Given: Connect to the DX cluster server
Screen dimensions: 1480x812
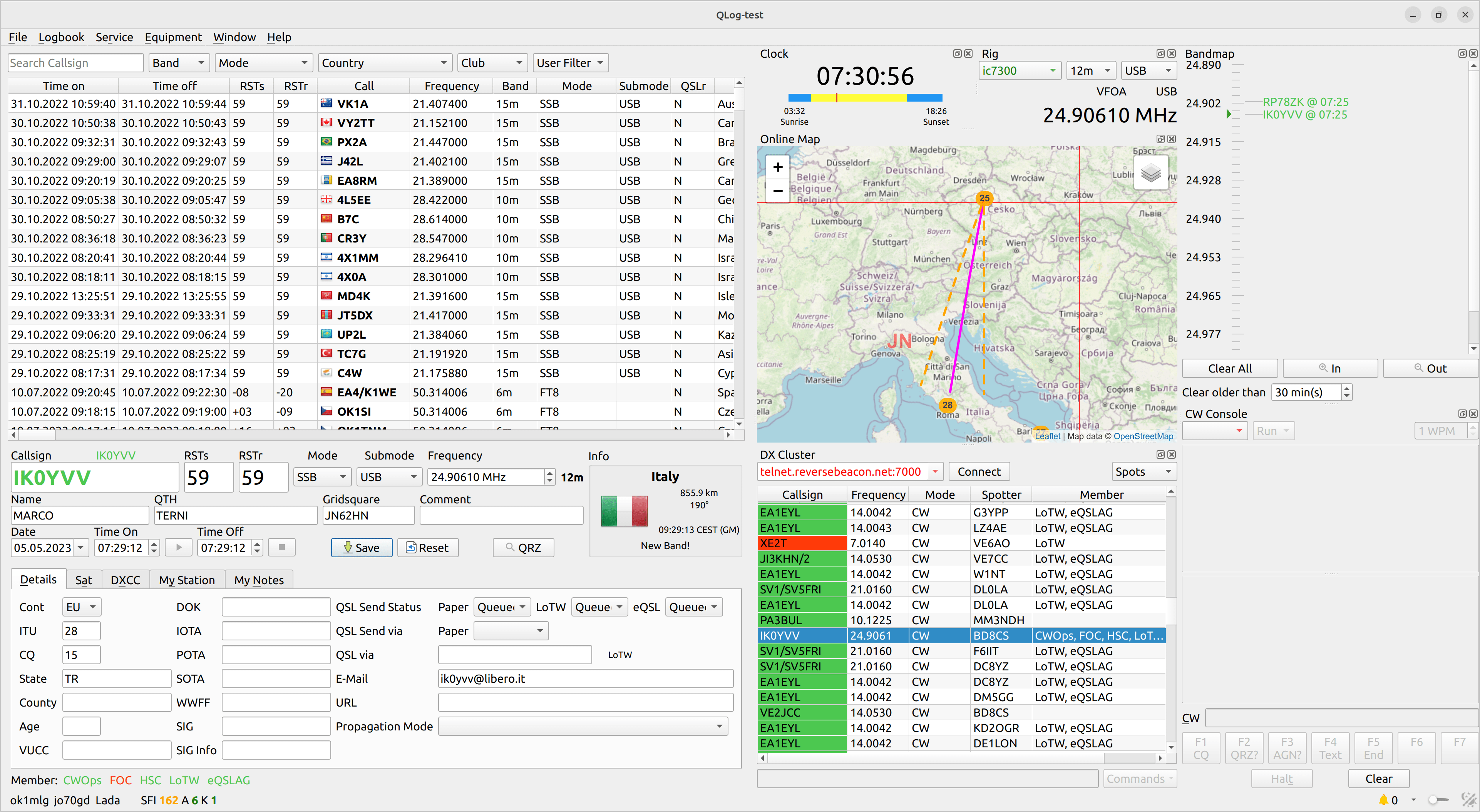Looking at the screenshot, I should click(x=979, y=471).
